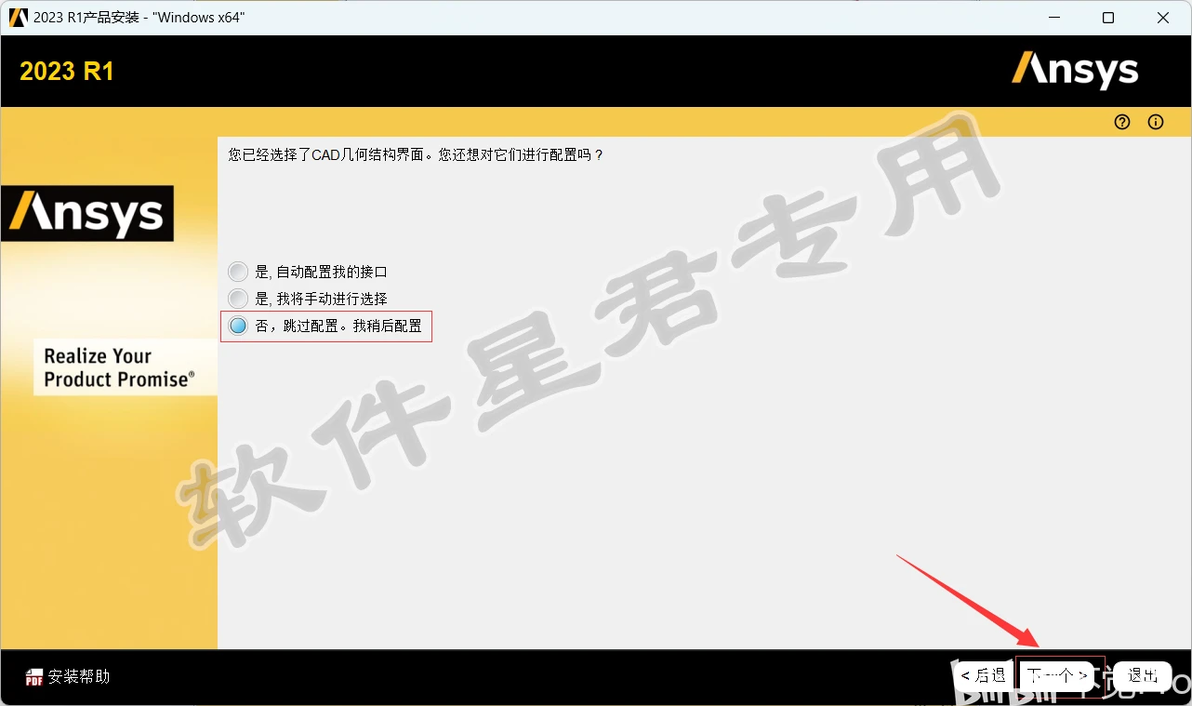Screen dimensions: 1192x706
Task: Click the 2023 R1产品安装 window title text
Action: tap(138, 17)
